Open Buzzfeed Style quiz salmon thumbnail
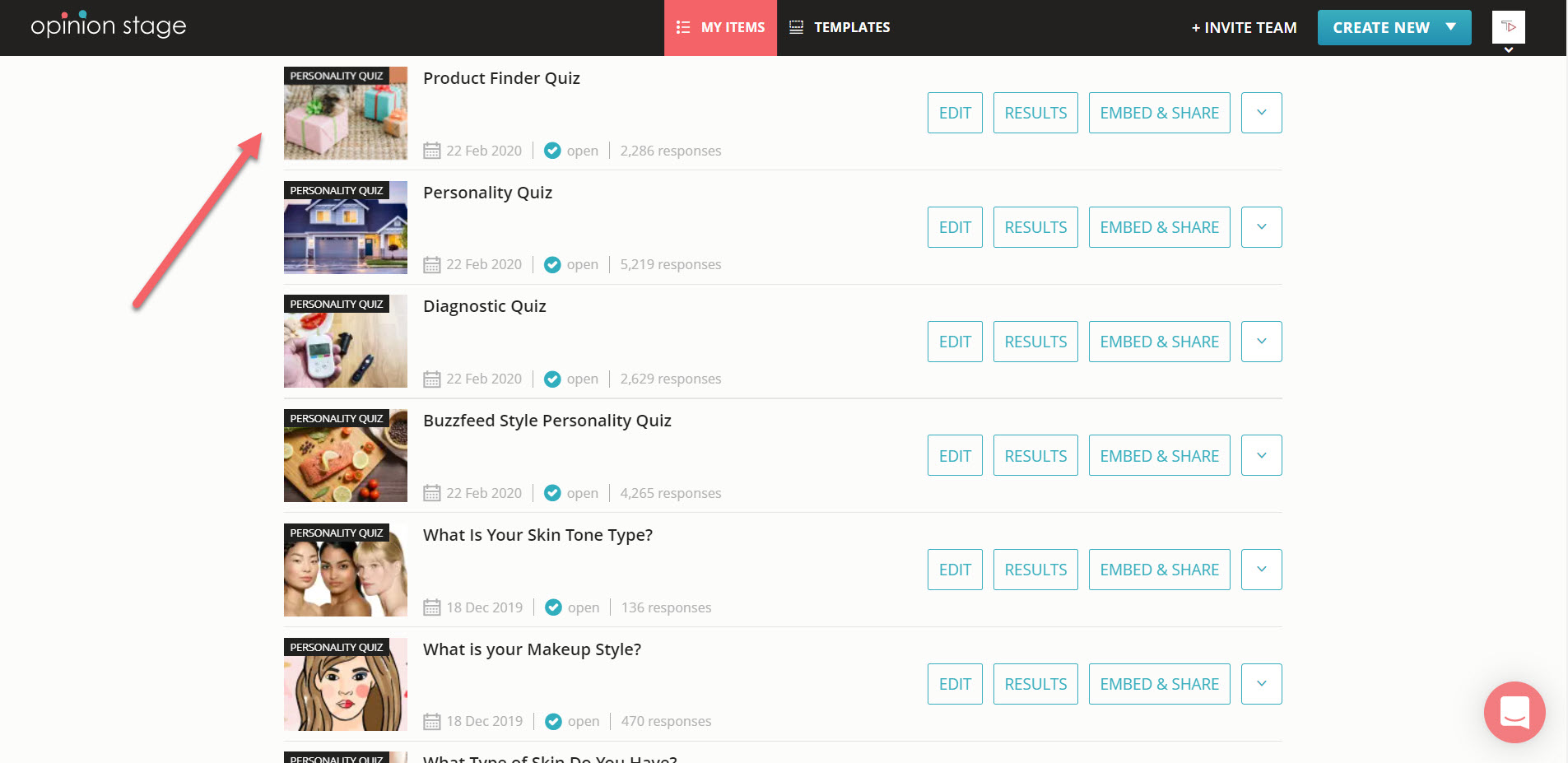Screen dimensions: 1568x763 point(346,455)
